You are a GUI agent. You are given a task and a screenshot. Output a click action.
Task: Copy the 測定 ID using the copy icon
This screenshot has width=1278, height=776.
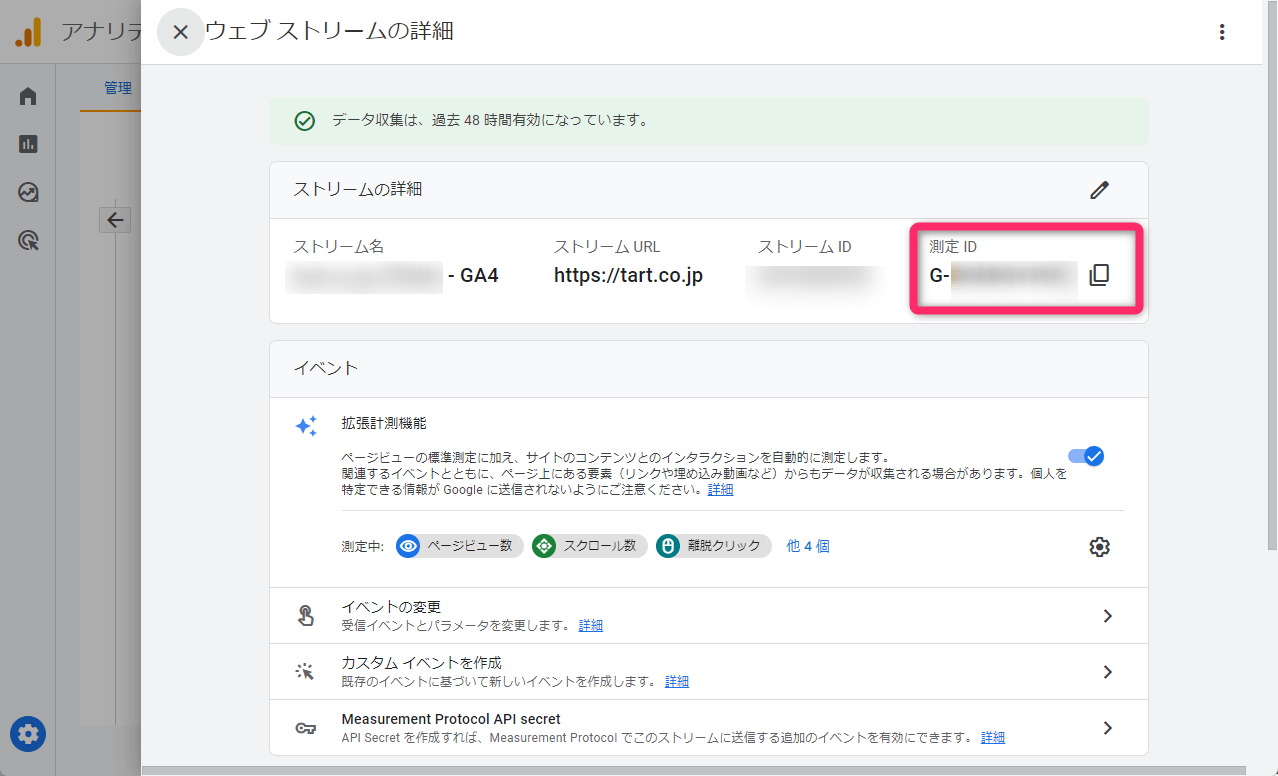pos(1098,274)
